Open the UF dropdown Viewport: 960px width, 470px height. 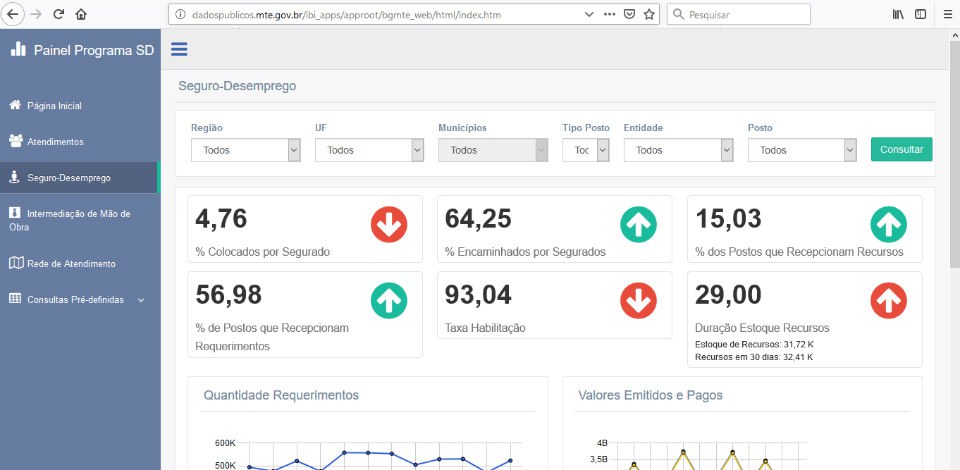click(x=369, y=150)
